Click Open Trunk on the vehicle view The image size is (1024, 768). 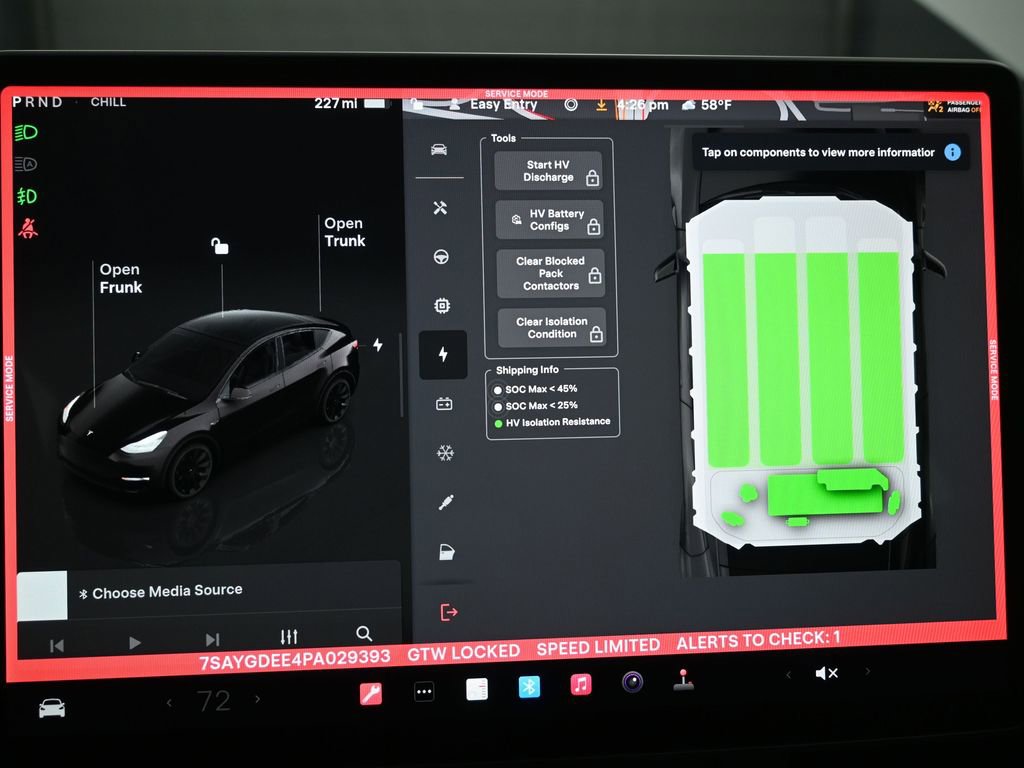pos(344,232)
